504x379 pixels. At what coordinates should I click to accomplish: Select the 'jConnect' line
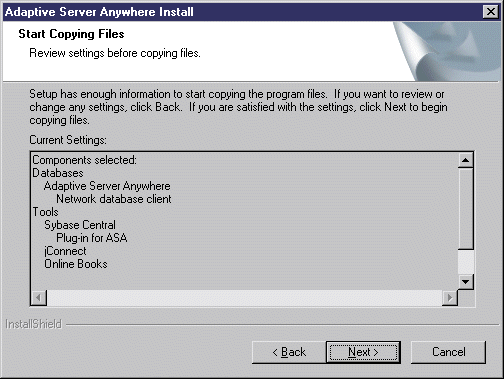click(65, 251)
